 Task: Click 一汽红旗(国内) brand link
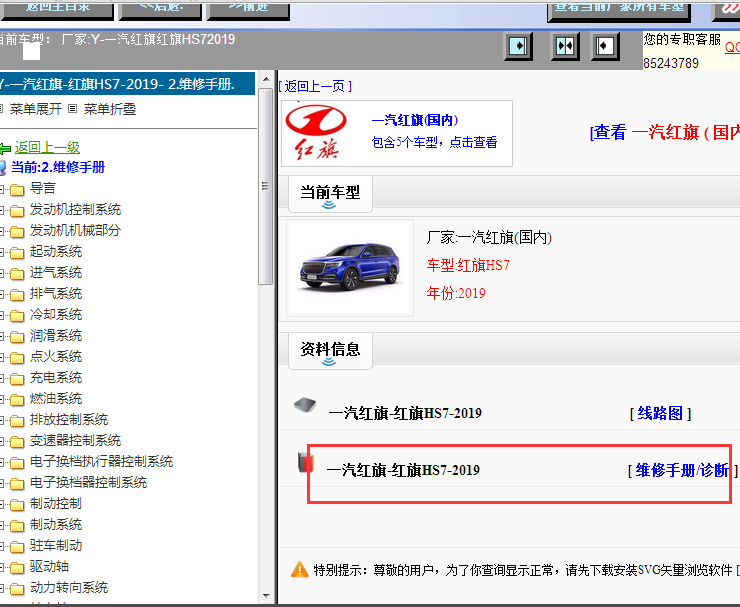click(x=415, y=120)
